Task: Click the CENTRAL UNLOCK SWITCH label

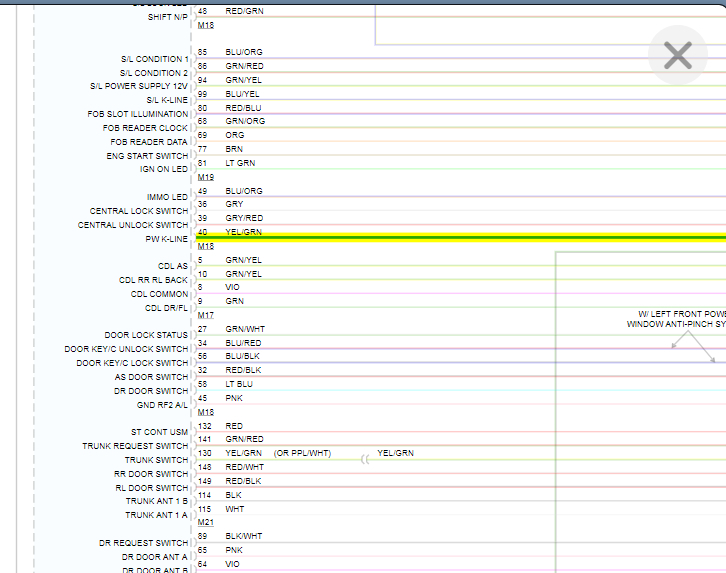Action: (x=133, y=225)
